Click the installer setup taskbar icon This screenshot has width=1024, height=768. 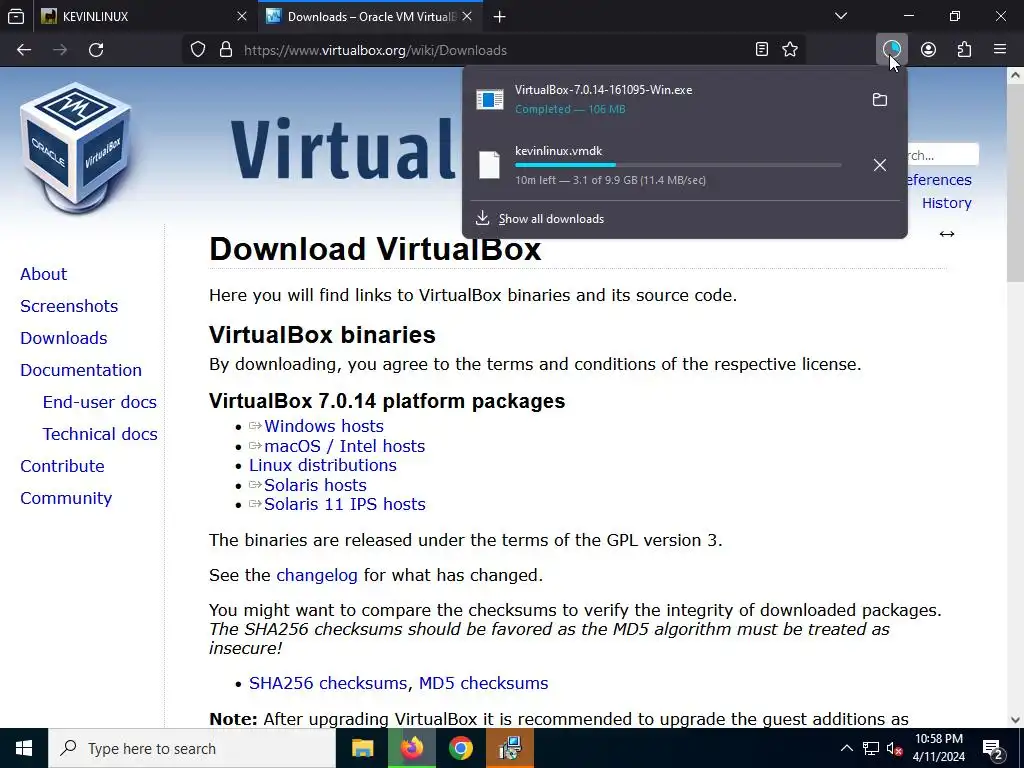(509, 748)
